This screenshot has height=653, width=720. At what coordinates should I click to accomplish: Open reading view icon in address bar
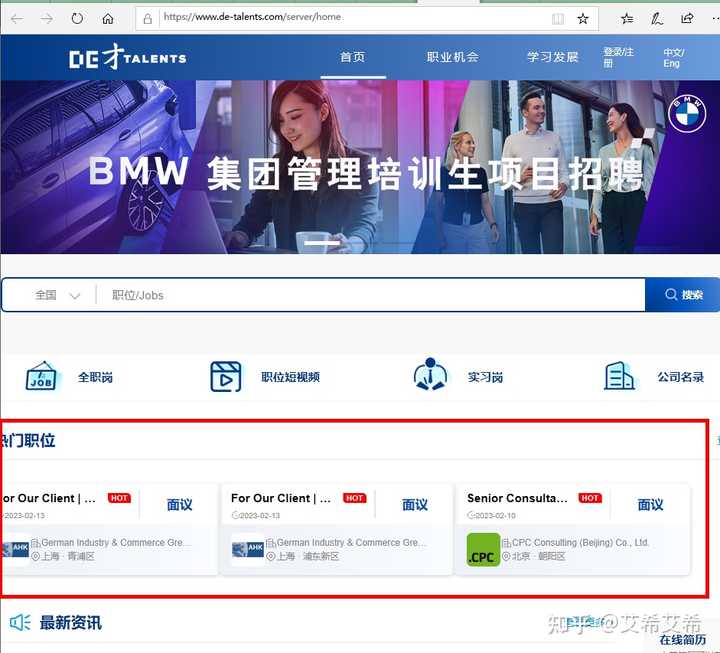tap(558, 19)
